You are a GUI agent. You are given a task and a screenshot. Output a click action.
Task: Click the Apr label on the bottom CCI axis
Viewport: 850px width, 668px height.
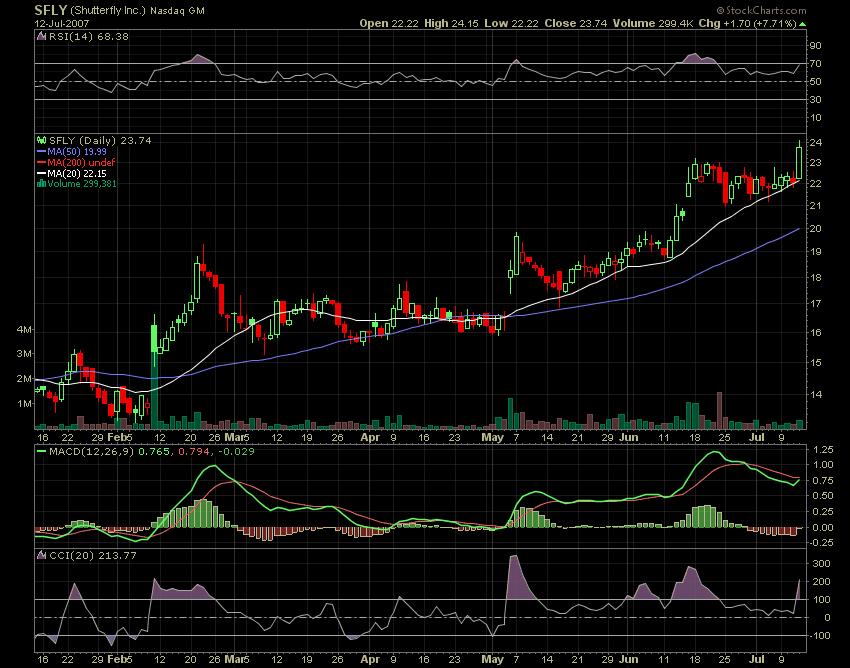[370, 659]
